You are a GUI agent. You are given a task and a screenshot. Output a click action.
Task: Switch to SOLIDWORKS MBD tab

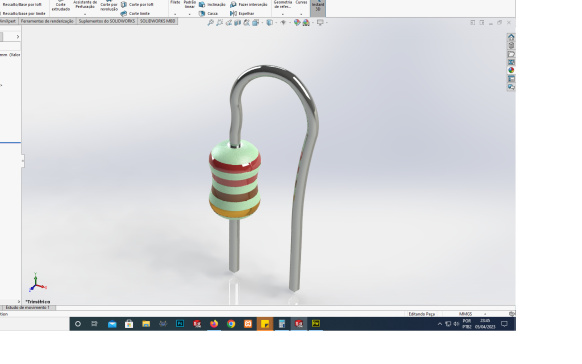(157, 21)
